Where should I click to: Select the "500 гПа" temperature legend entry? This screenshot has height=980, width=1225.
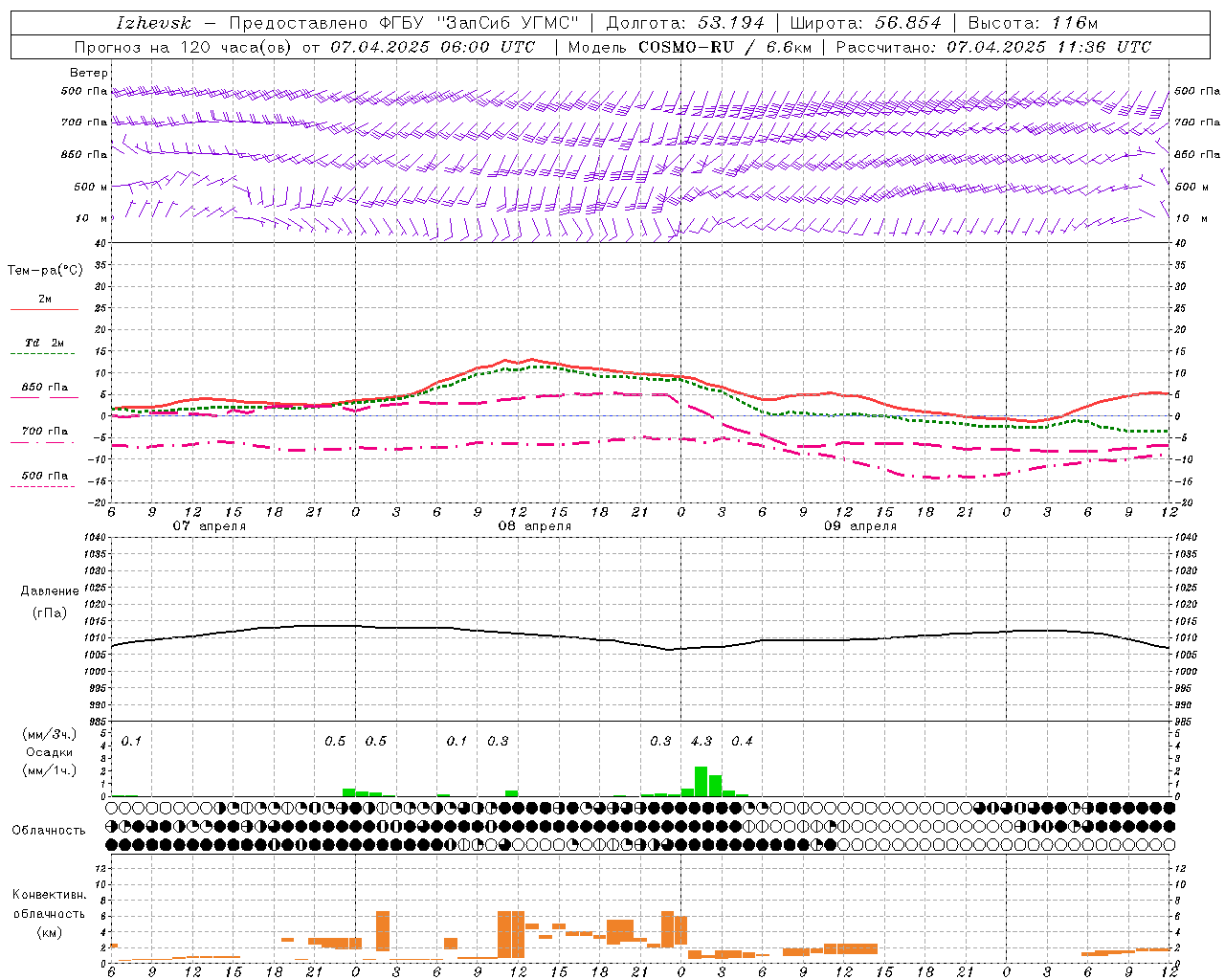[44, 476]
